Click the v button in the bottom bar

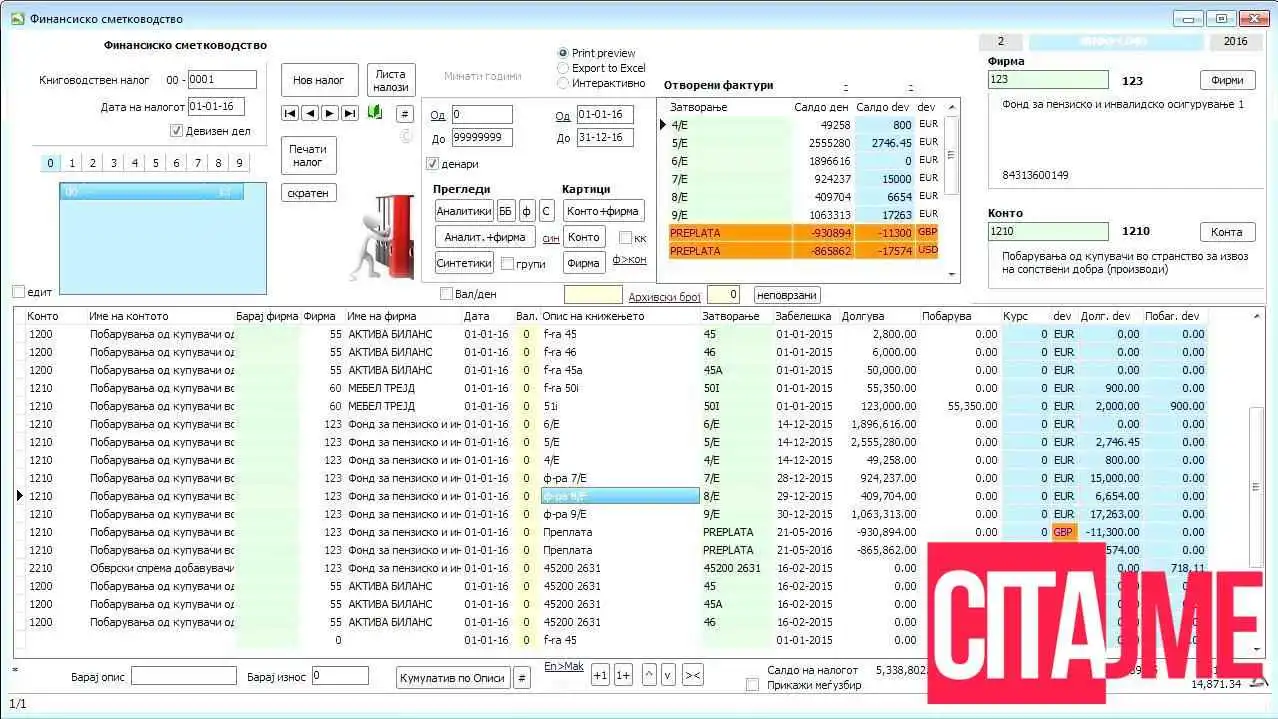[x=668, y=675]
